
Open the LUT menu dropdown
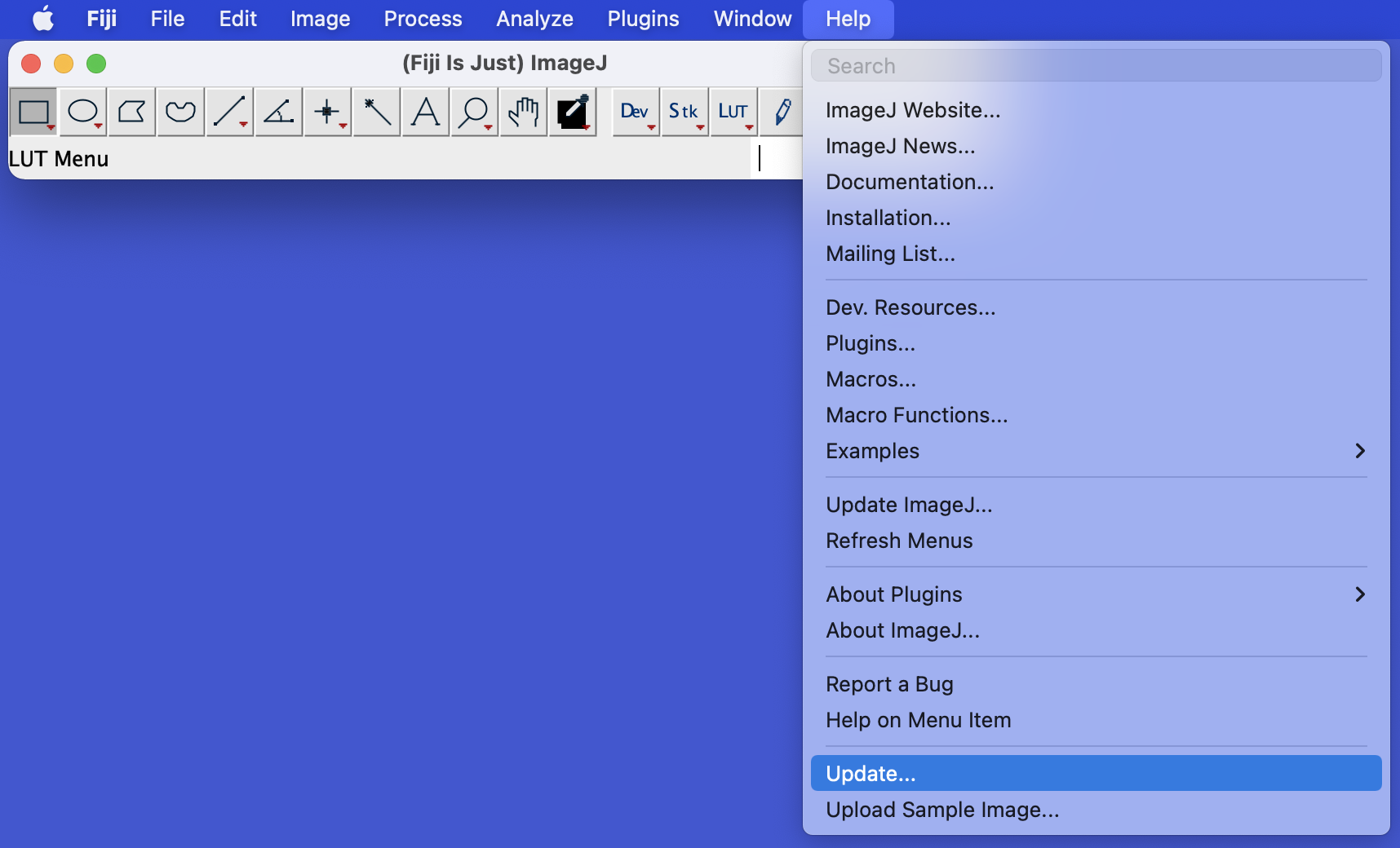[x=733, y=112]
